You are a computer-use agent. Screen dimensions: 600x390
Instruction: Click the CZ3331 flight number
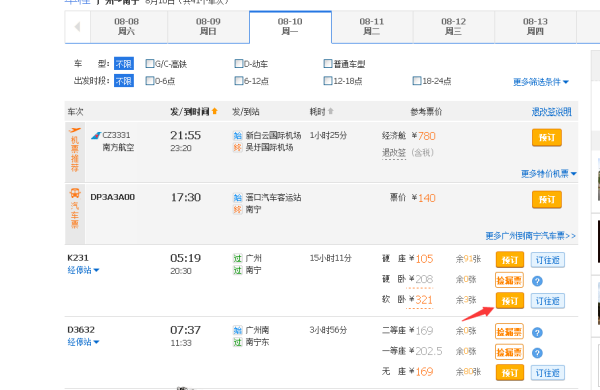[x=116, y=135]
